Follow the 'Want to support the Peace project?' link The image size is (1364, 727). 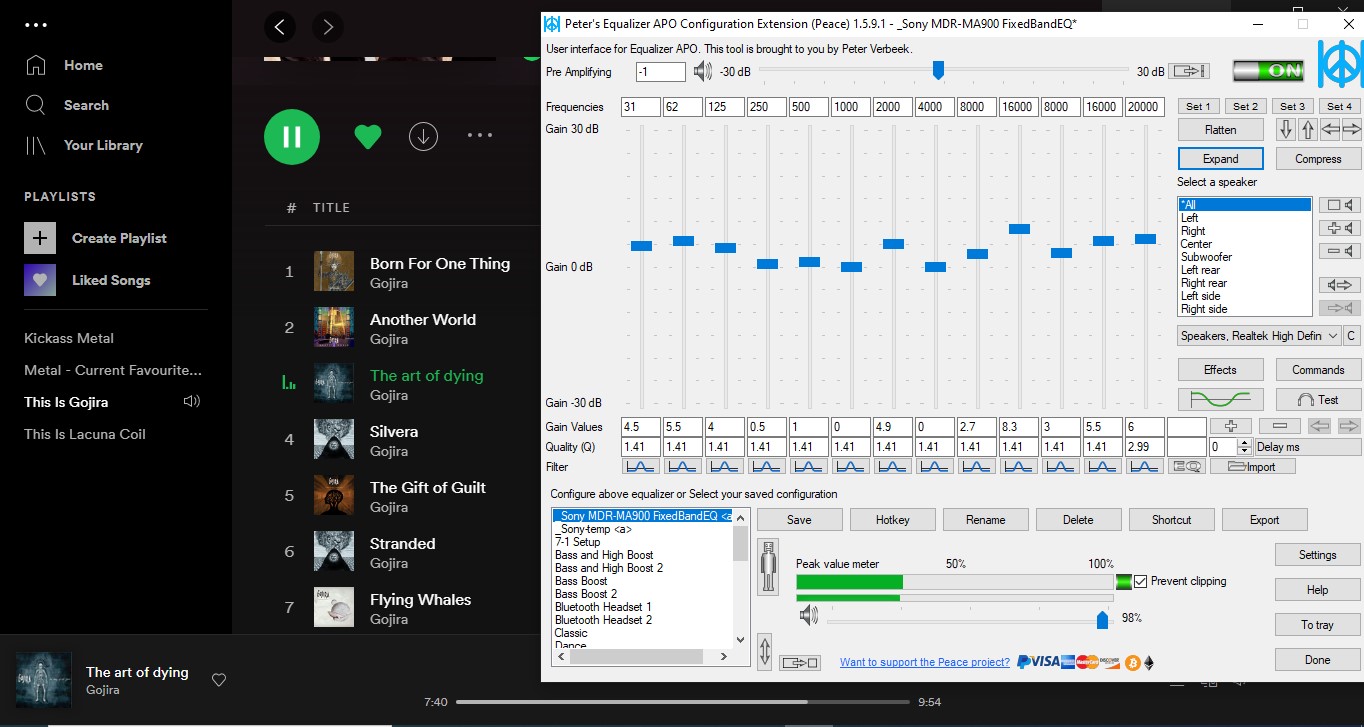tap(925, 662)
